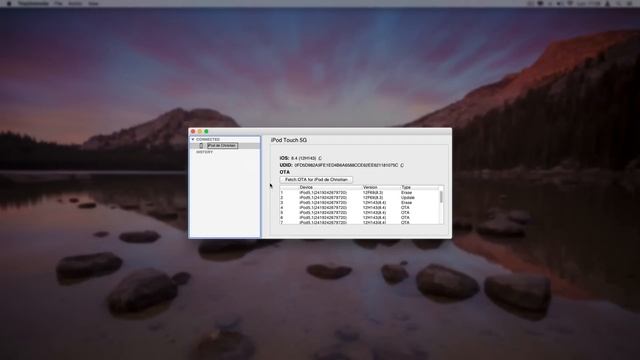The height and width of the screenshot is (360, 640).
Task: Minimize the window with yellow button
Action: coord(200,131)
